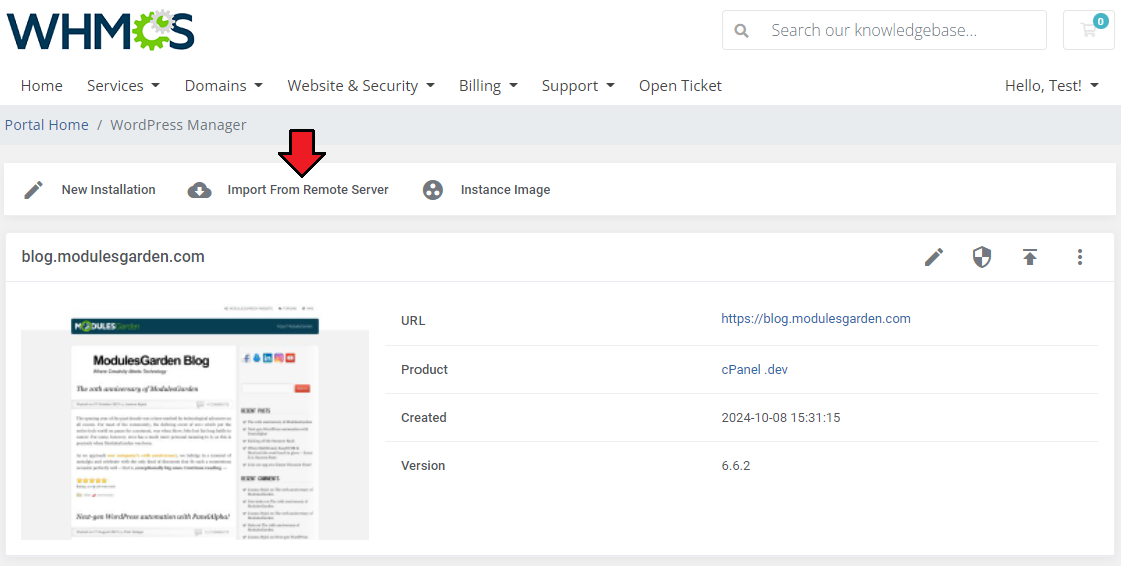This screenshot has width=1121, height=566.
Task: Go to Home in navigation bar
Action: 41,86
